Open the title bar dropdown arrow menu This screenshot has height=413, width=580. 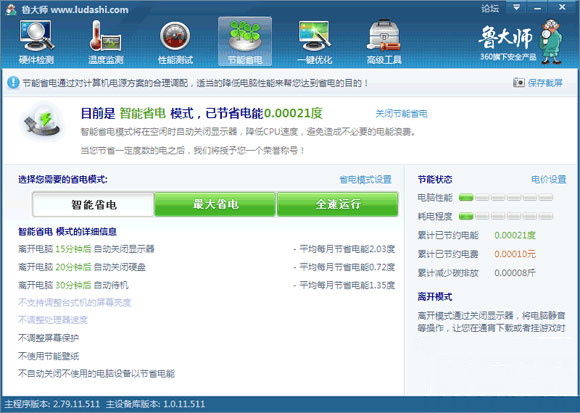tap(516, 7)
